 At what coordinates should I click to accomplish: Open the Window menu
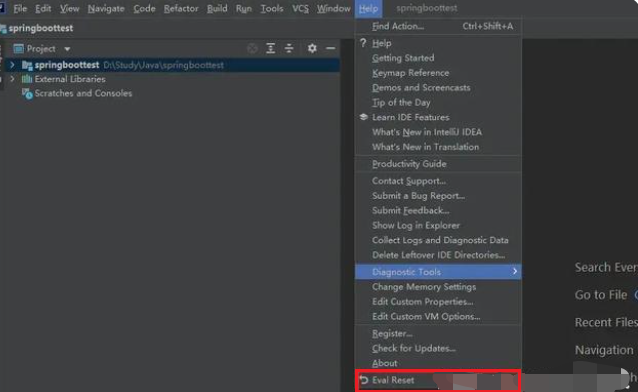pyautogui.click(x=333, y=9)
